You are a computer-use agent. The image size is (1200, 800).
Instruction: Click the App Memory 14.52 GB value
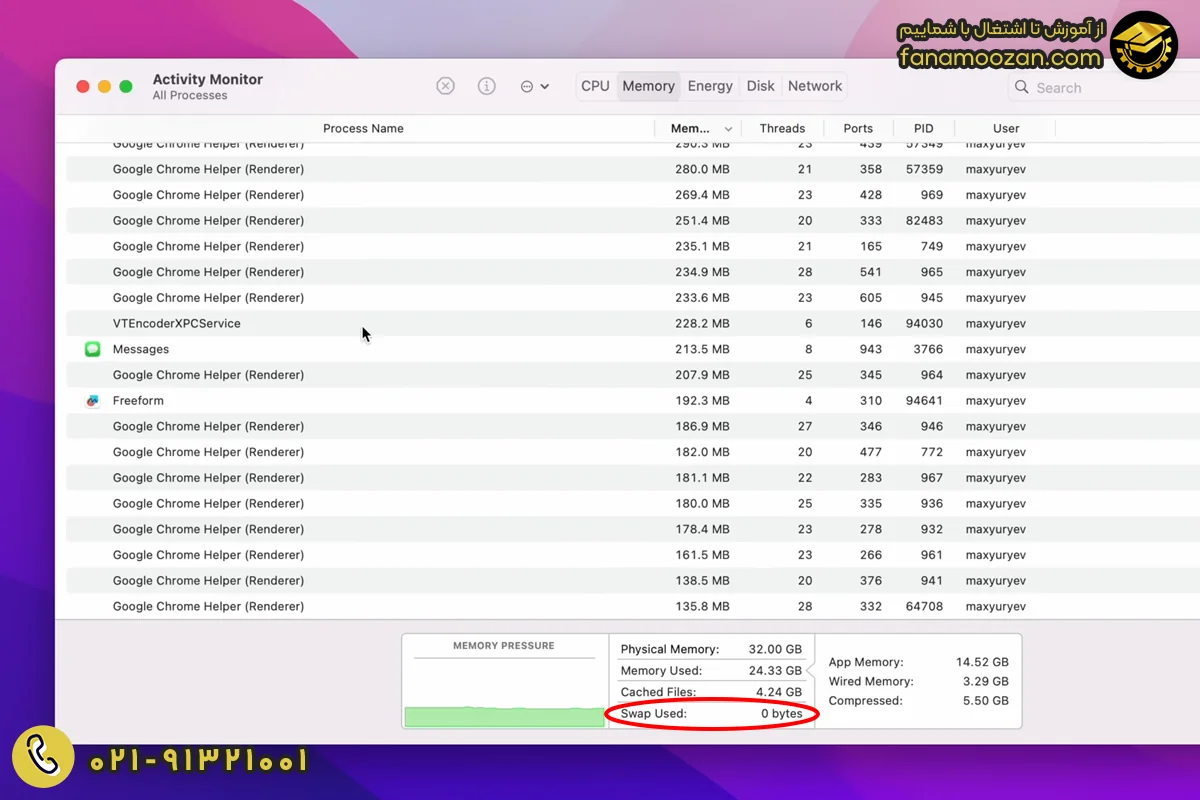point(982,662)
